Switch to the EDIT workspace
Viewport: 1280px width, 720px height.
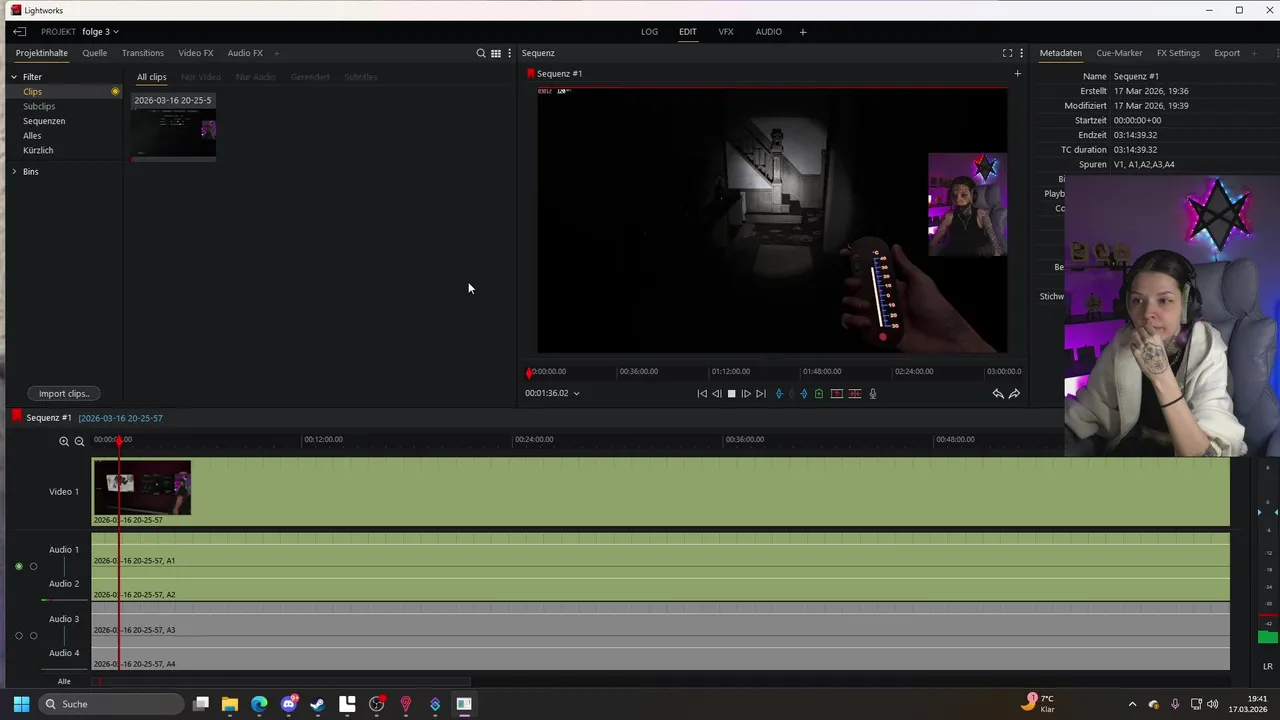[688, 32]
